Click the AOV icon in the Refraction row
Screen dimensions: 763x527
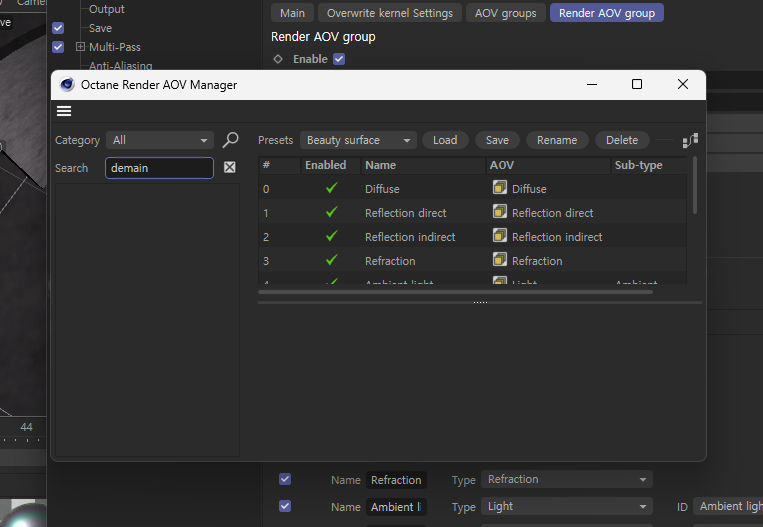500,259
